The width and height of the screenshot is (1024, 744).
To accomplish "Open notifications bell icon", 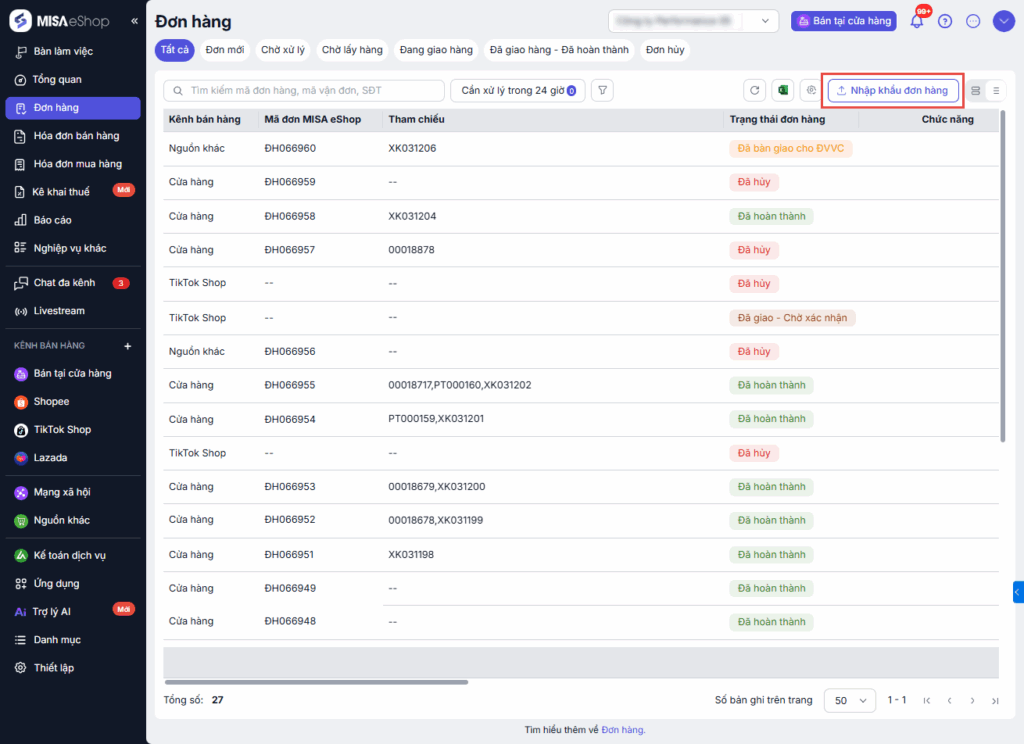I will click(x=917, y=22).
